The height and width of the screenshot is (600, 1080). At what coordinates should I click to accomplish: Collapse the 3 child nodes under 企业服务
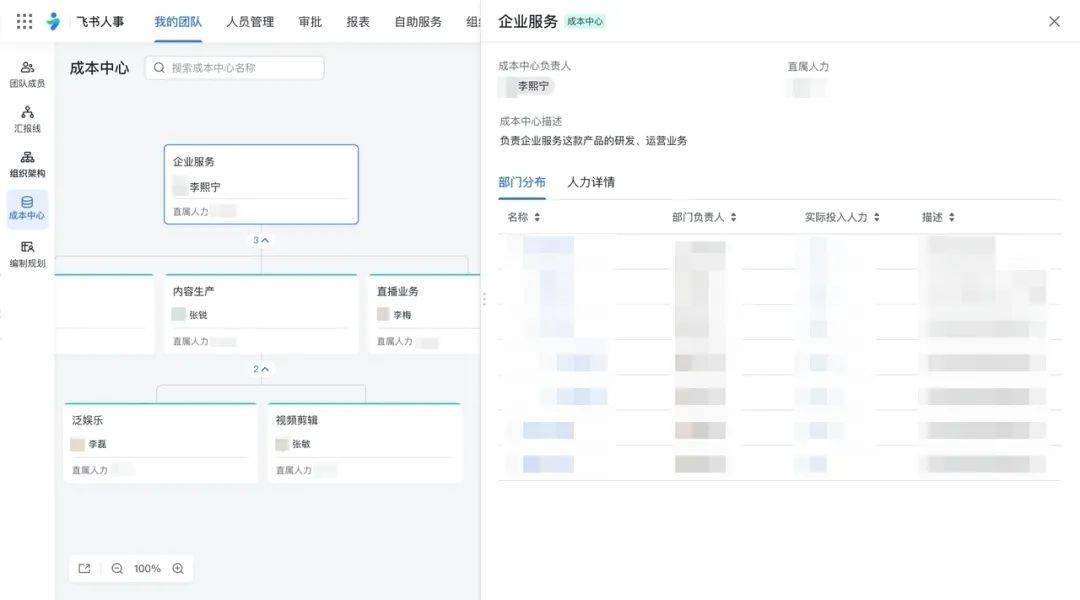click(x=261, y=240)
